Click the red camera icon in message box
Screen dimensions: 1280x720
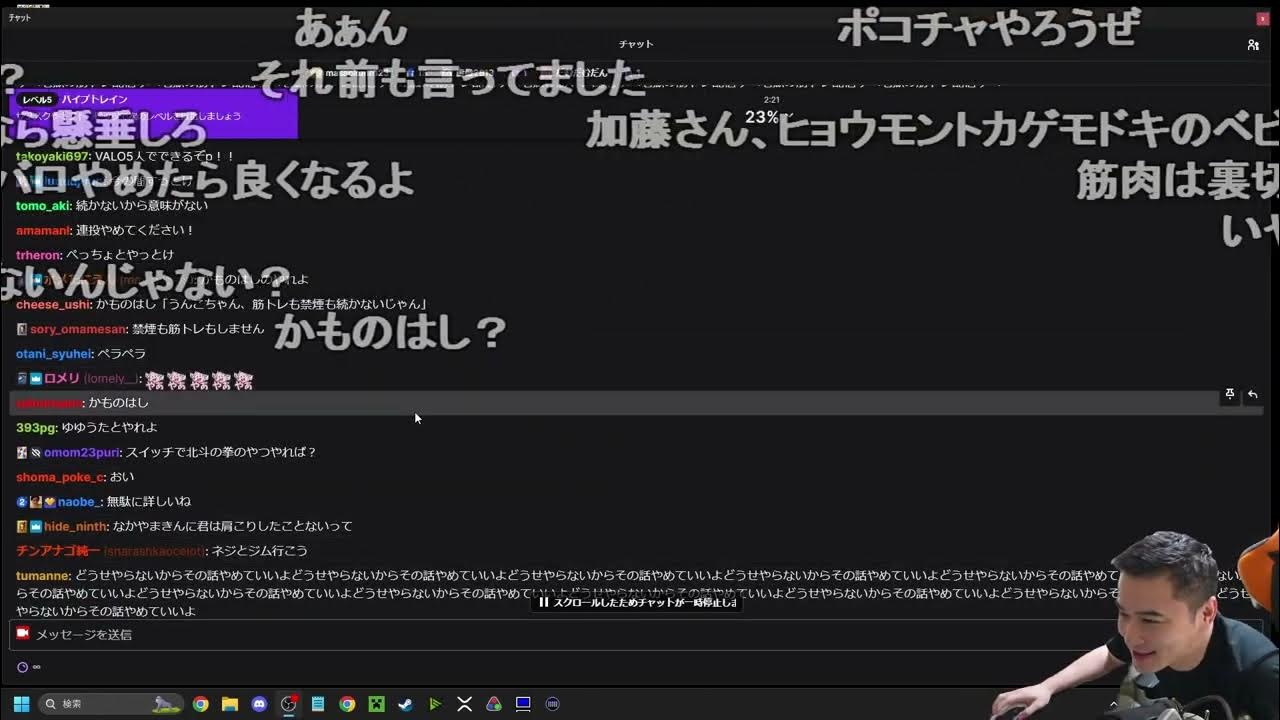pyautogui.click(x=23, y=633)
